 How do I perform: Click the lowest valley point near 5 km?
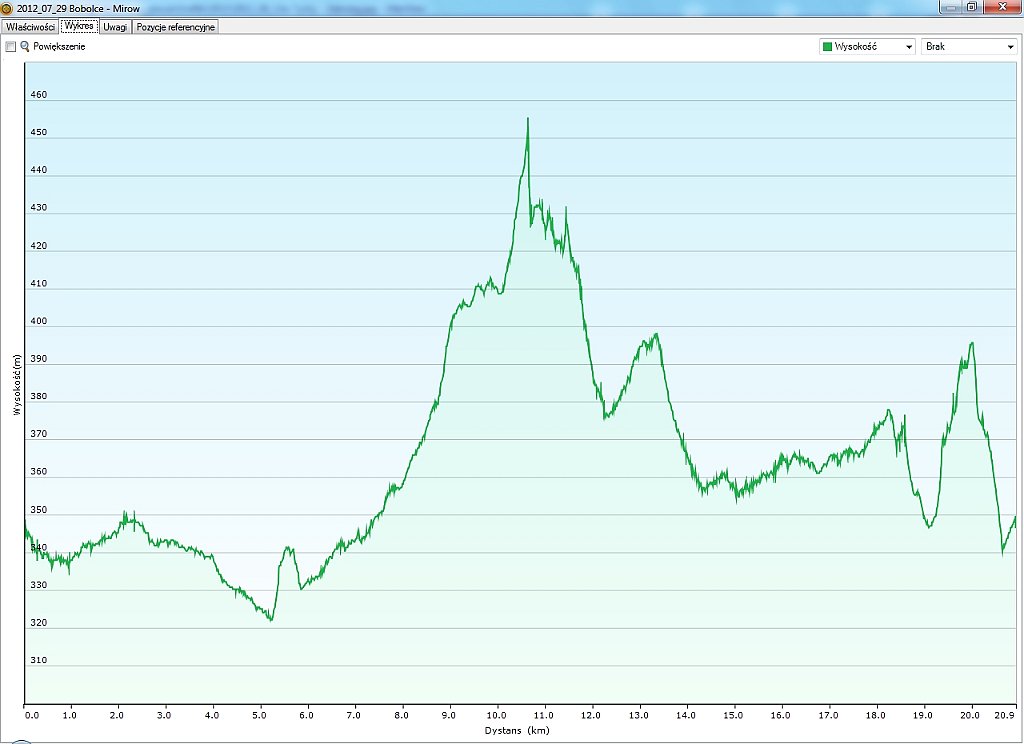(x=270, y=620)
